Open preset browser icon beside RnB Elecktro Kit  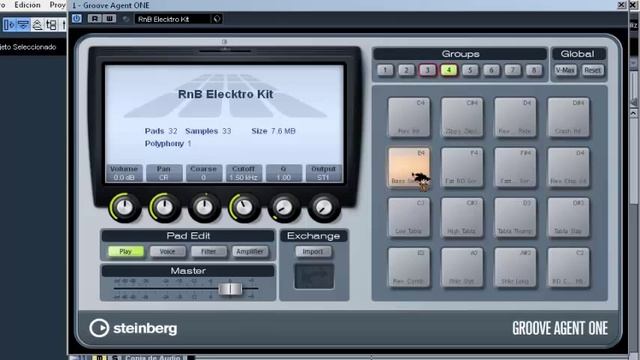pyautogui.click(x=217, y=19)
